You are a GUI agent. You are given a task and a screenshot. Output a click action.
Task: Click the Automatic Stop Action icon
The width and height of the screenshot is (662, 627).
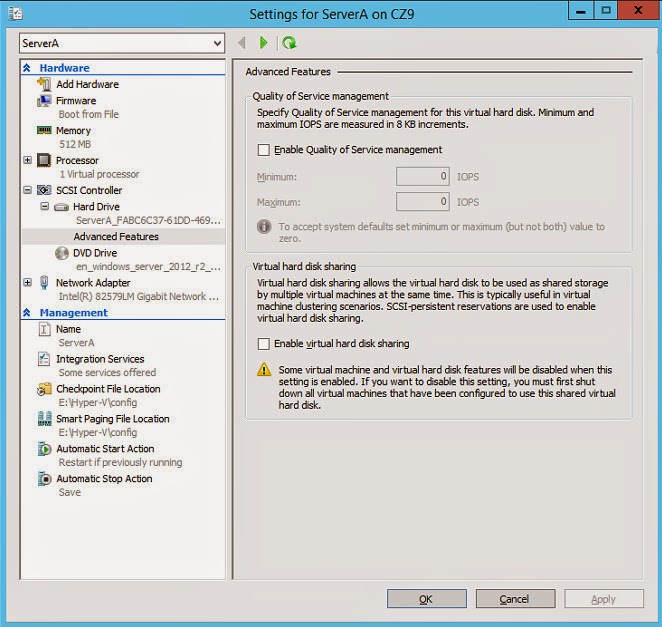click(44, 479)
